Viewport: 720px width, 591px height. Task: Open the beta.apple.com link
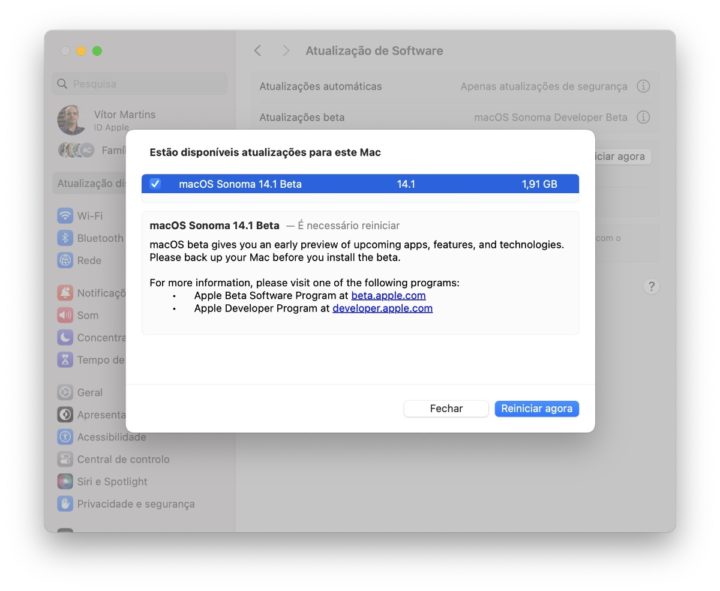tap(388, 295)
